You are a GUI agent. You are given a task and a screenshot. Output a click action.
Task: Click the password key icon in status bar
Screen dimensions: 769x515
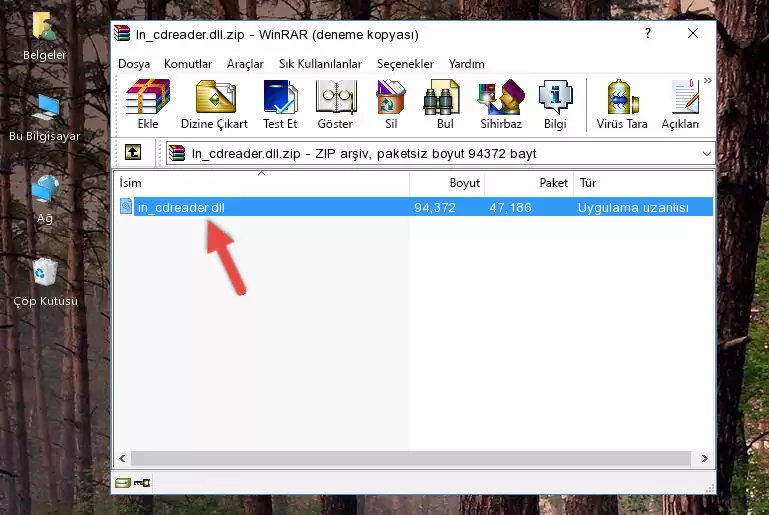[x=142, y=483]
